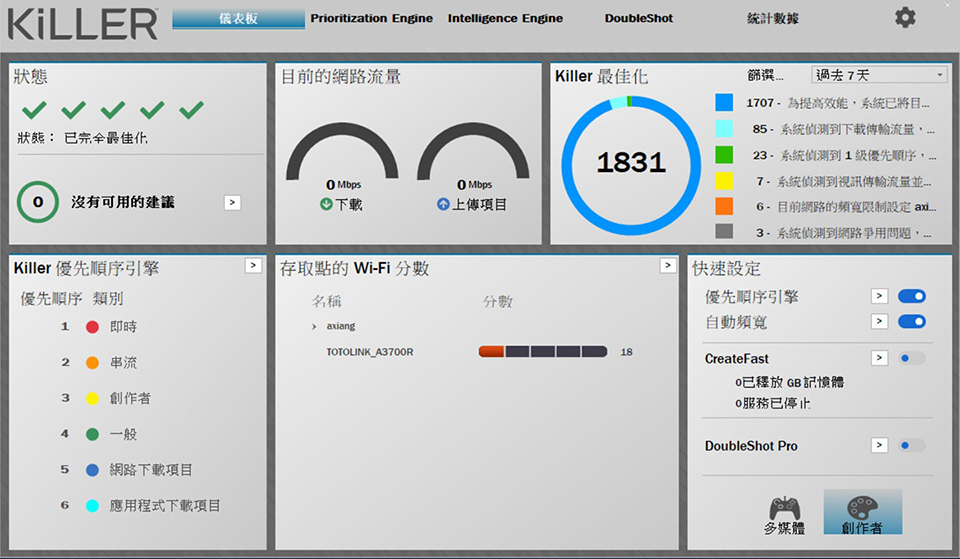The image size is (960, 559).
Task: Click the 名稱 column header
Action: click(x=326, y=301)
